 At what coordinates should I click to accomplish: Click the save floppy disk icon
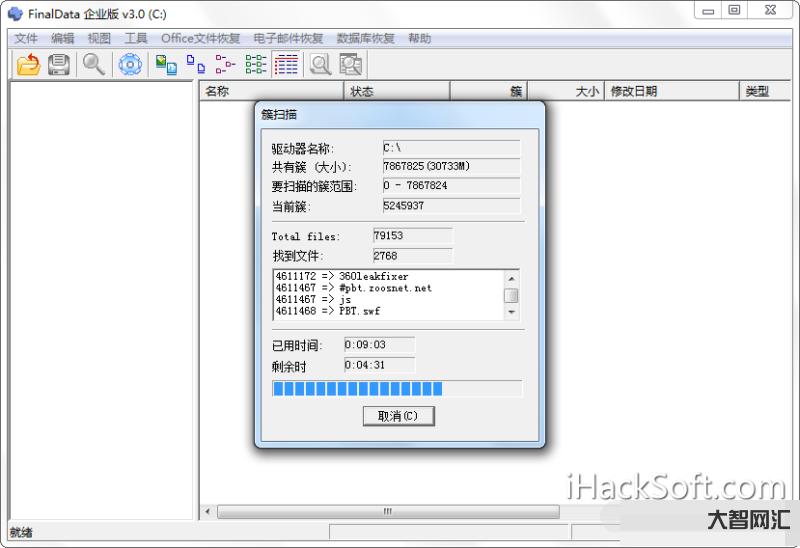[59, 65]
